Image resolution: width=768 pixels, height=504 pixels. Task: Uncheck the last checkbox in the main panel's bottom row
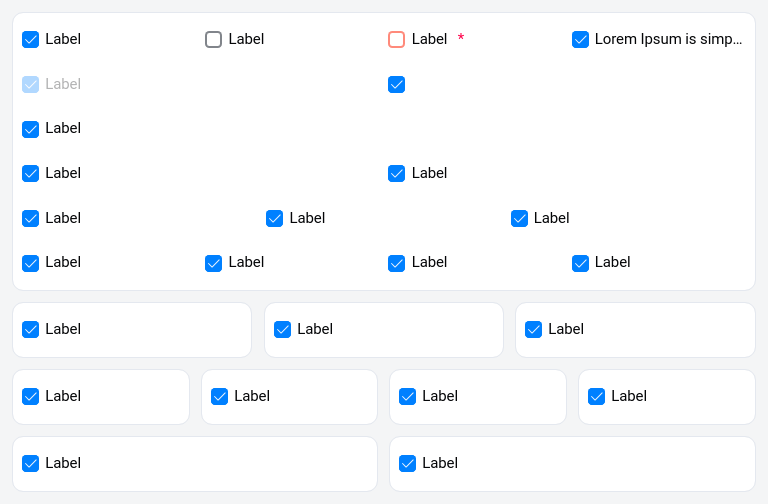coord(580,263)
